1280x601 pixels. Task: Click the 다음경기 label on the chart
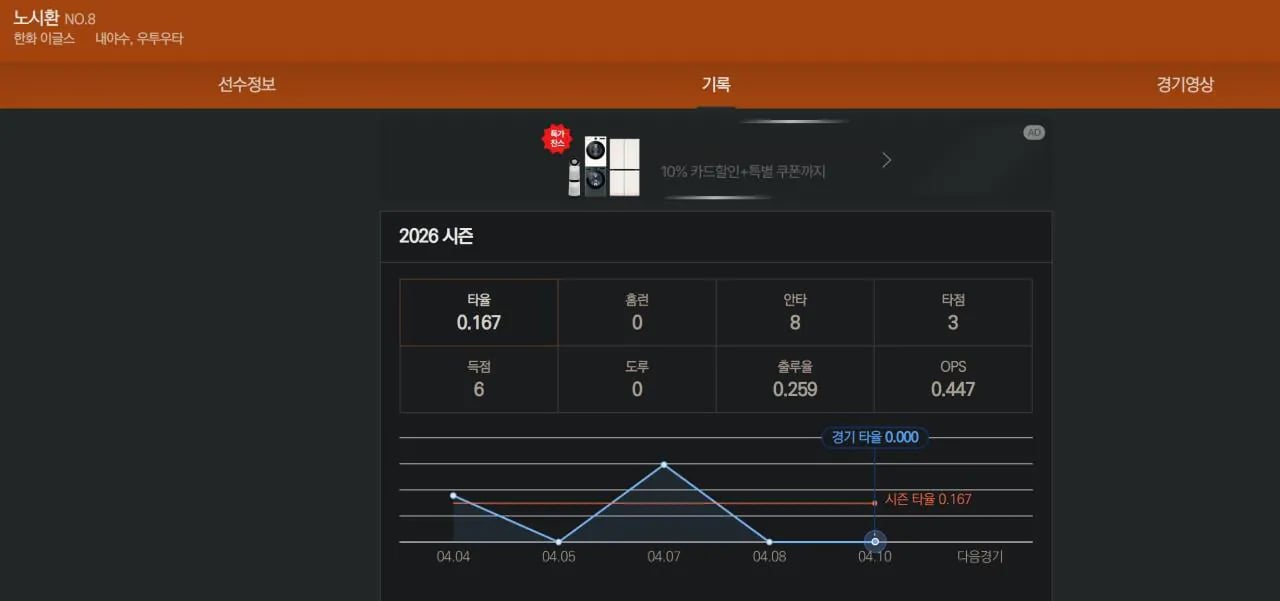coord(981,554)
